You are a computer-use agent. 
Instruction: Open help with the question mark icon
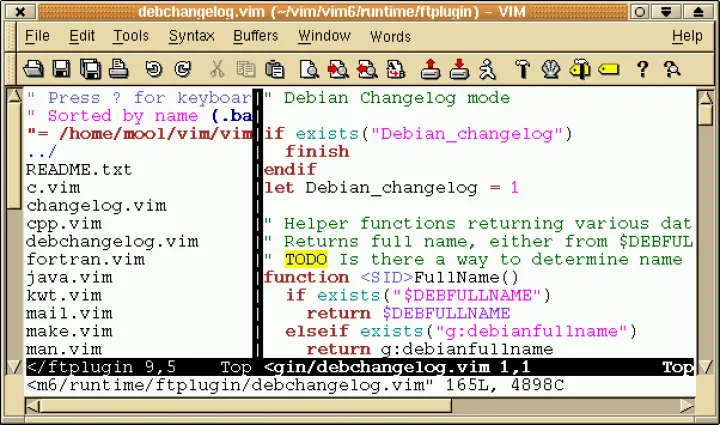643,69
